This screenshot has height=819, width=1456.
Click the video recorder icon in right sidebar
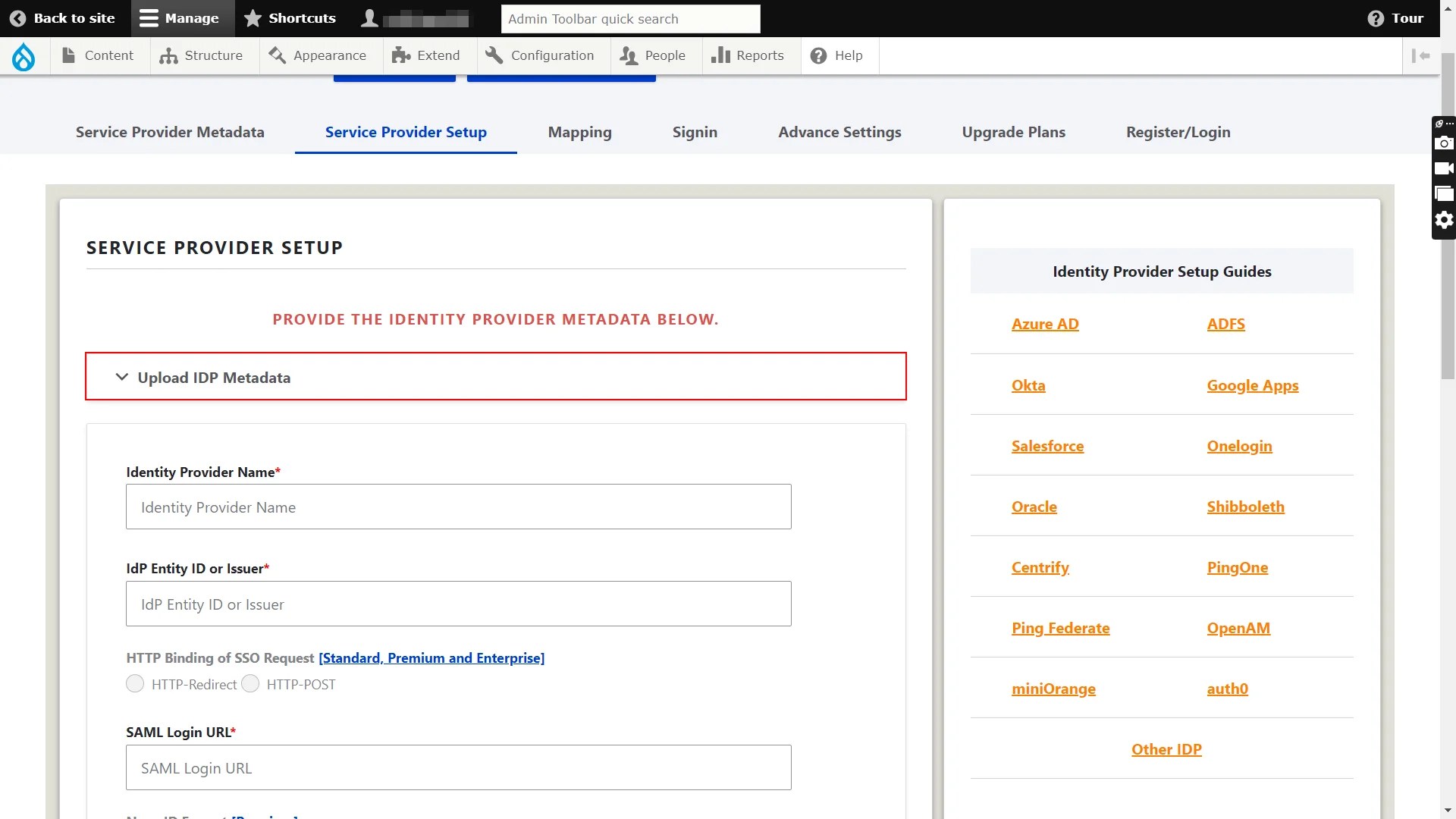pos(1444,168)
